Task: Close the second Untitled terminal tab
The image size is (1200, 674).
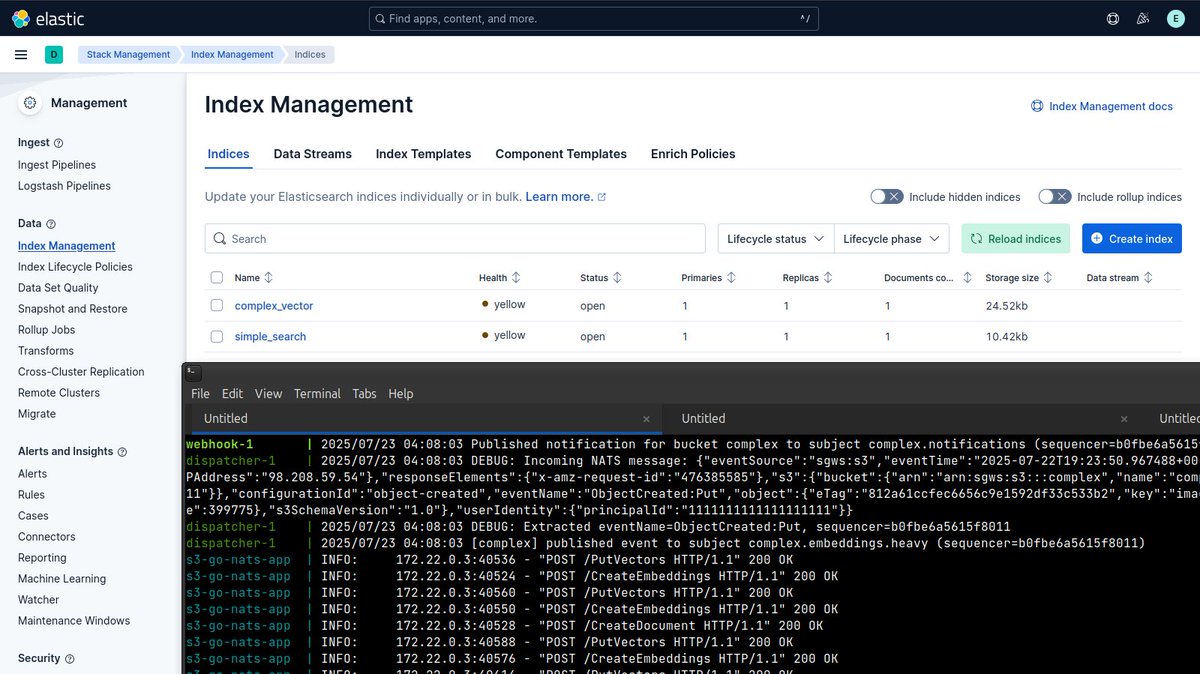Action: pyautogui.click(x=1124, y=419)
